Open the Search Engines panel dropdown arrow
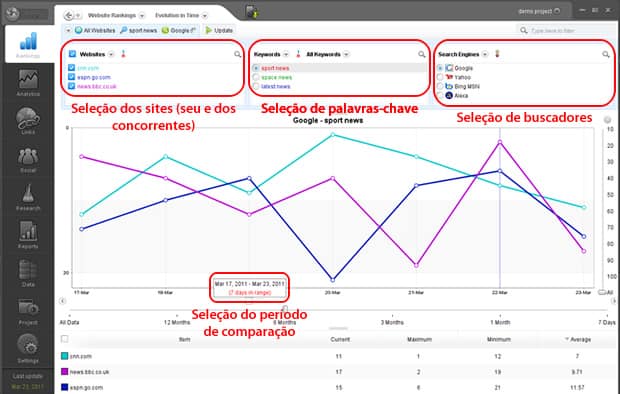Viewport: 620px width, 394px height. [x=485, y=54]
